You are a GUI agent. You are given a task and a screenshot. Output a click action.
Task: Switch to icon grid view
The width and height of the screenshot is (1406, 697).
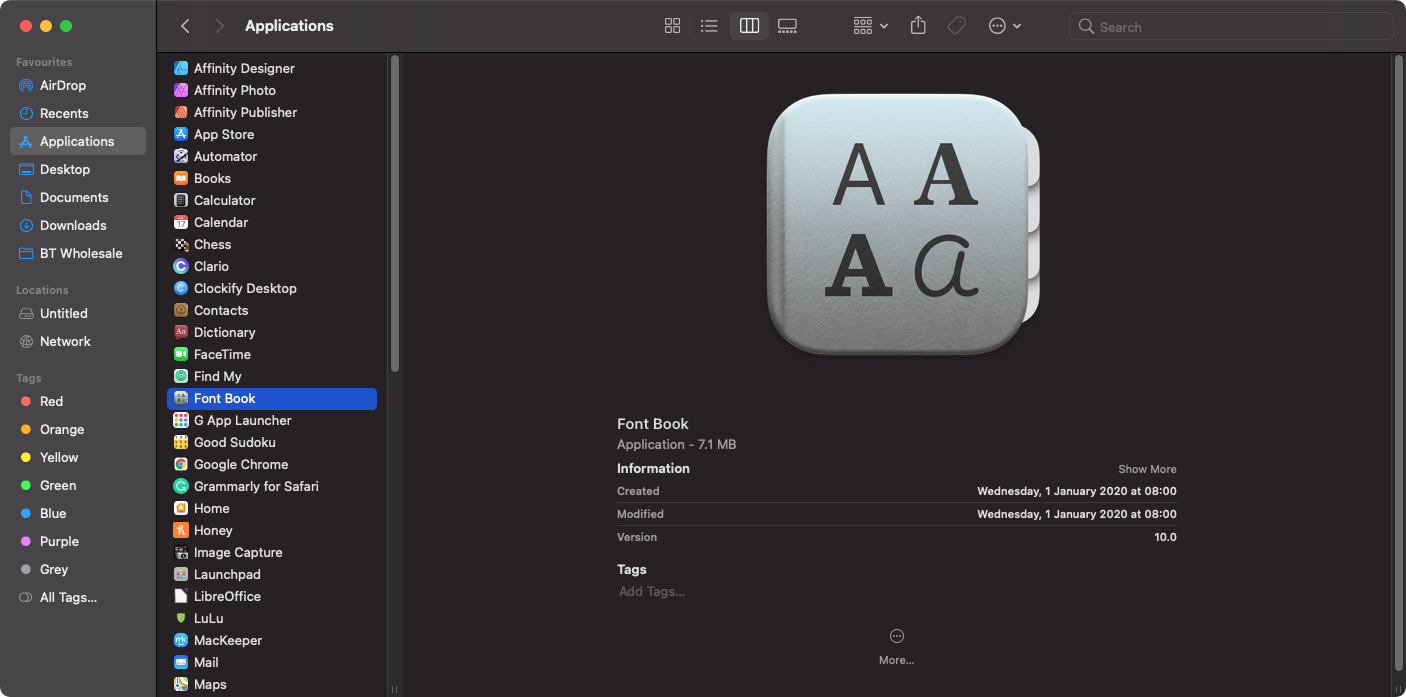[x=673, y=26]
